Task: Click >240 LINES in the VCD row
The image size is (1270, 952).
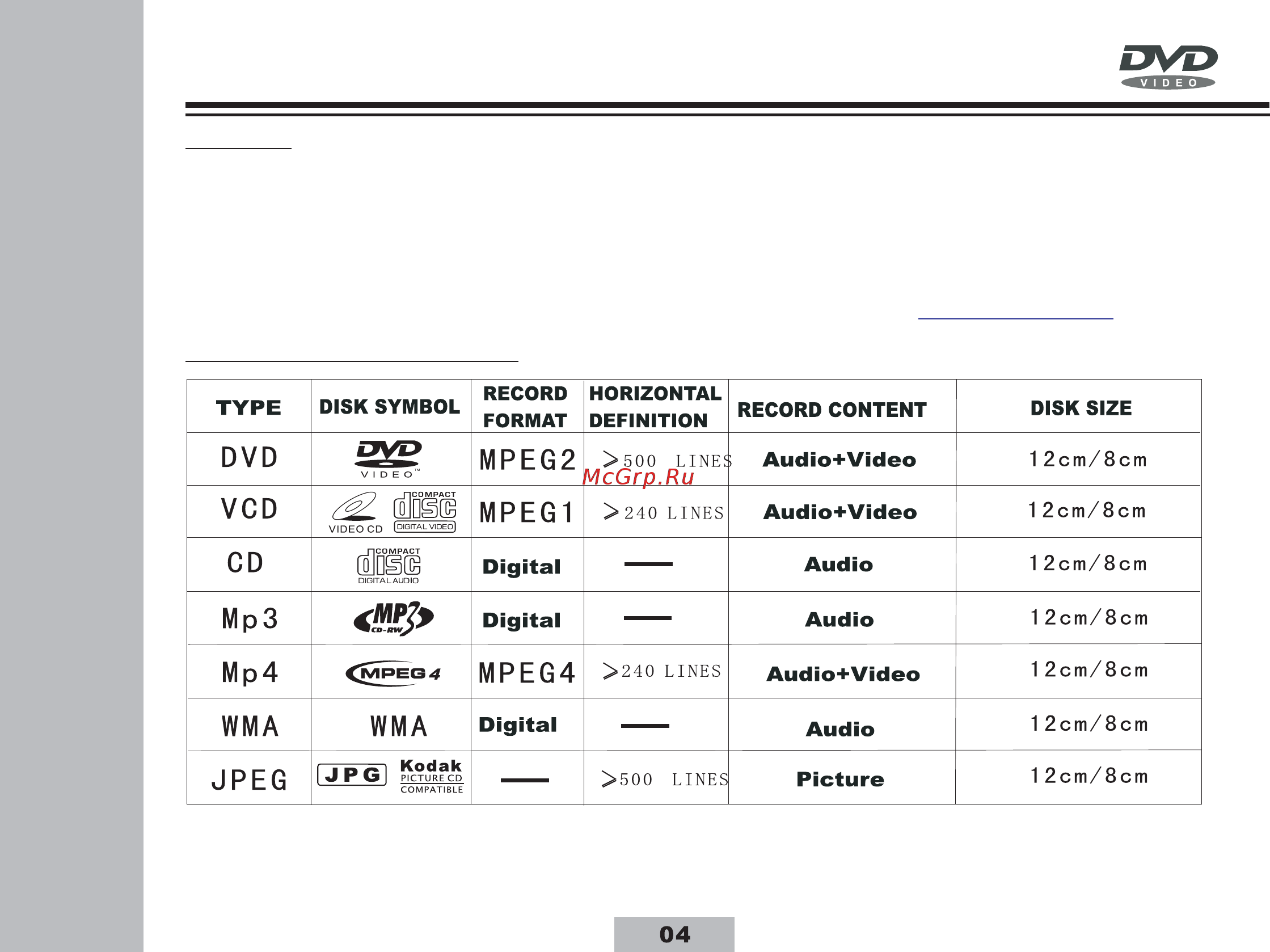Action: pos(664,512)
